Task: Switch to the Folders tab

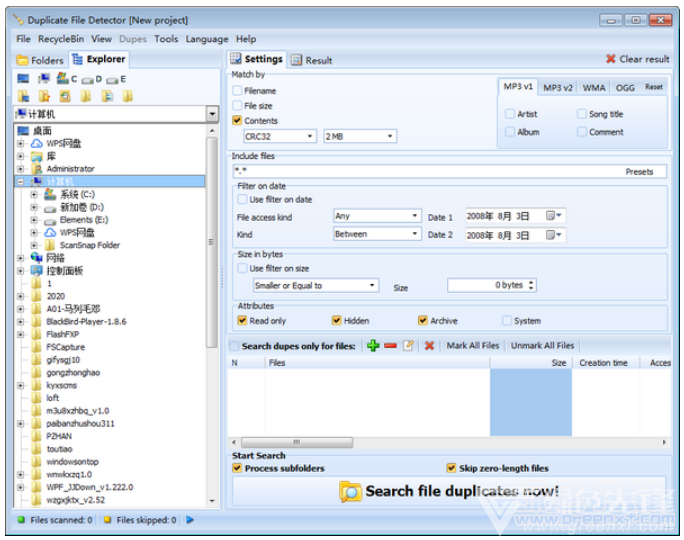Action: [40, 60]
